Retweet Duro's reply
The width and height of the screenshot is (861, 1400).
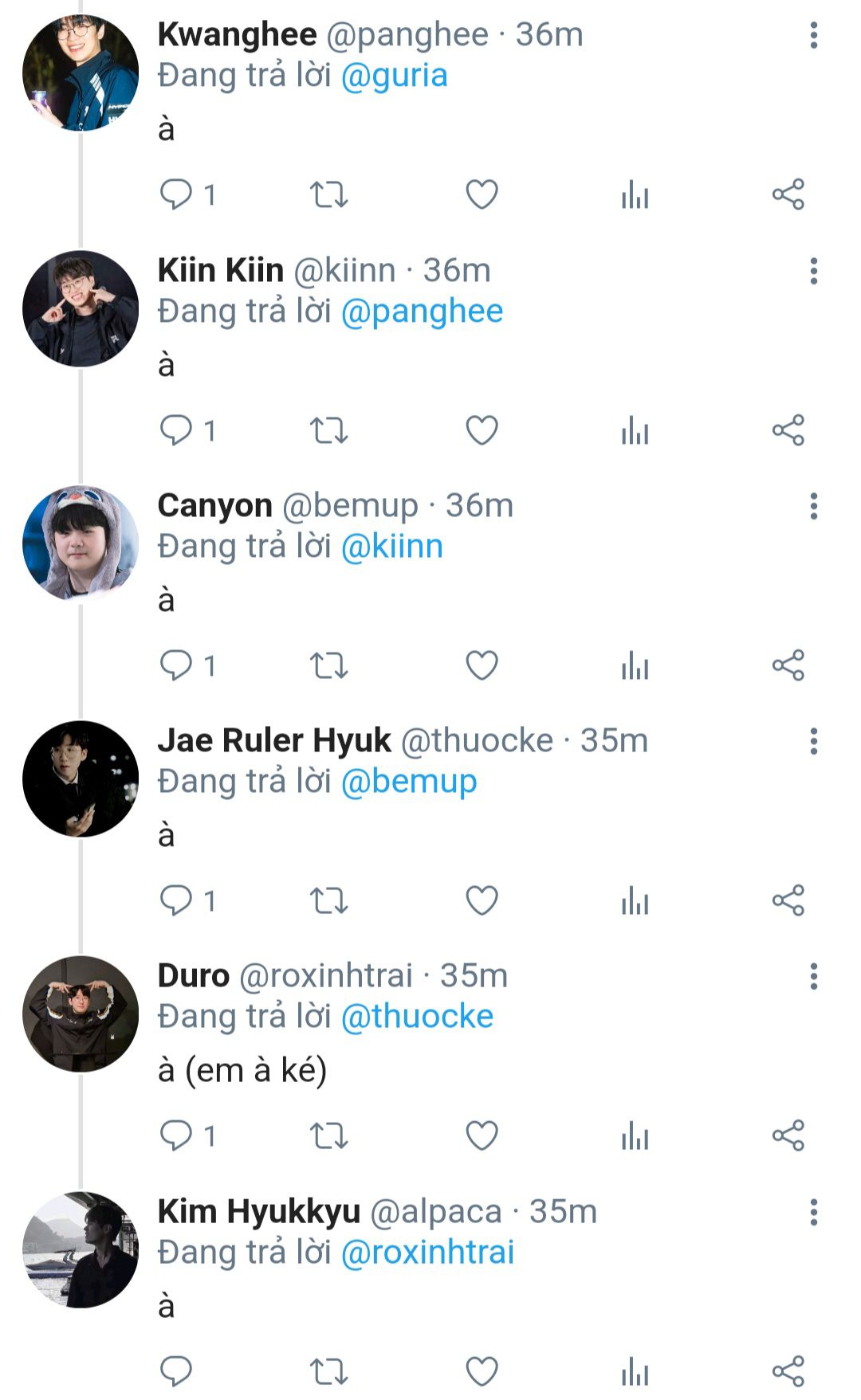(328, 1135)
